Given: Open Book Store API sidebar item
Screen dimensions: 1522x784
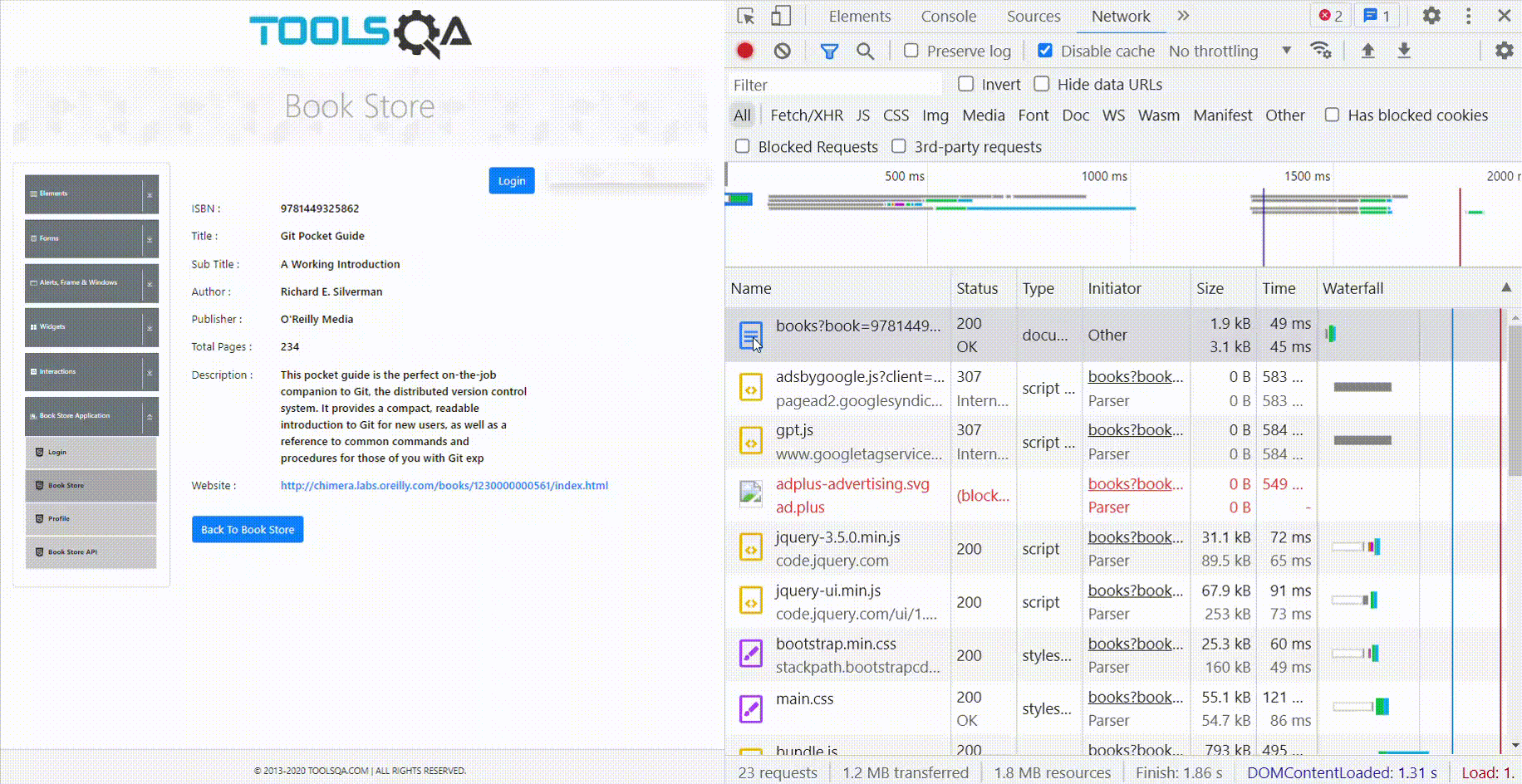Looking at the screenshot, I should [91, 552].
